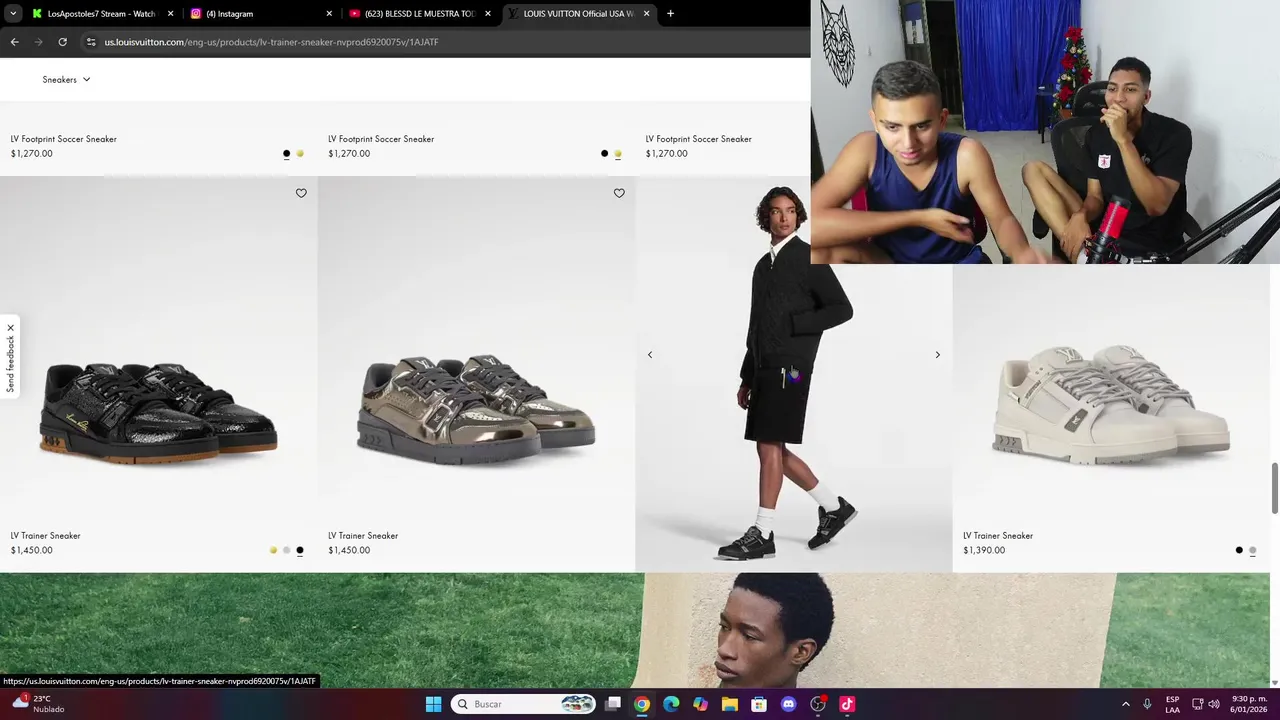1280x720 pixels.
Task: Click the microphone icon in system tray
Action: (1147, 704)
